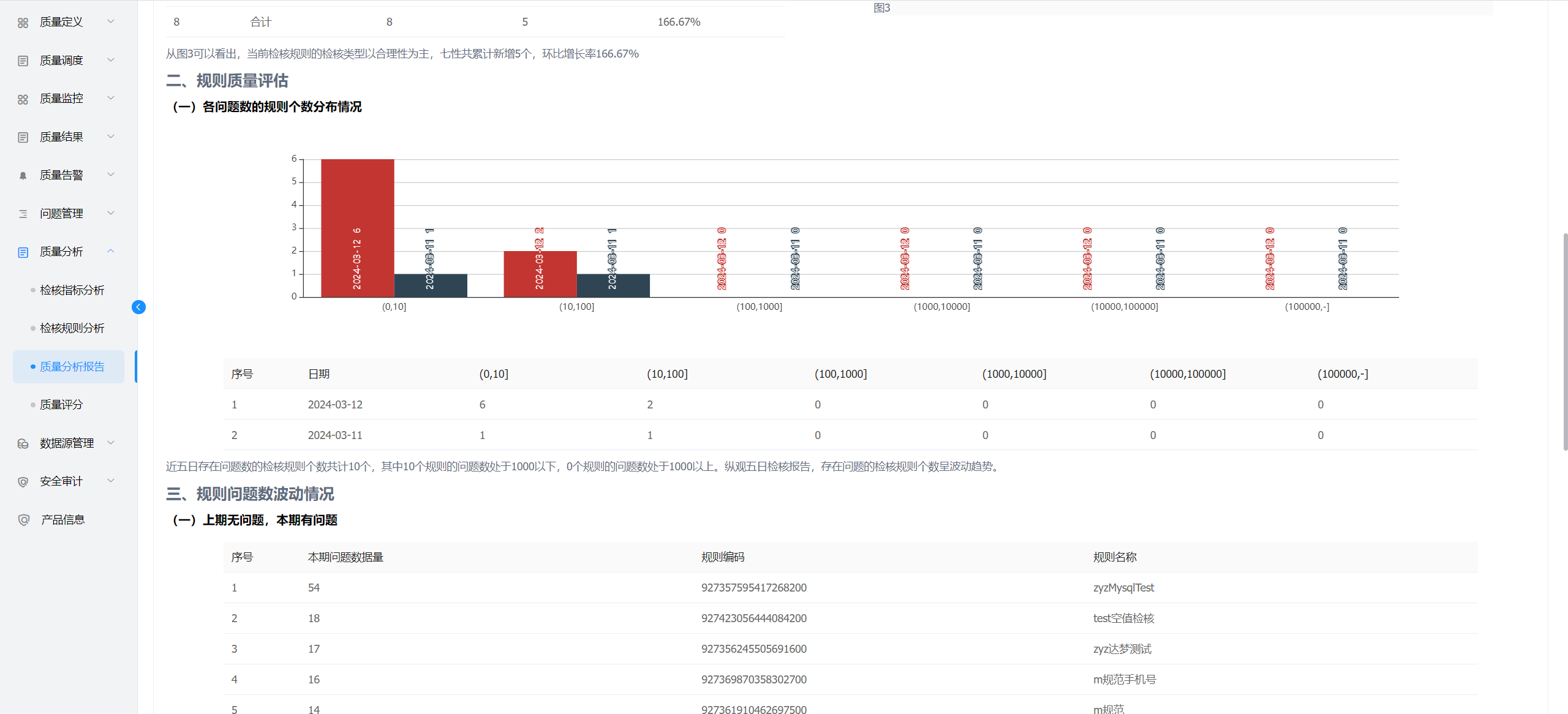The width and height of the screenshot is (1568, 714).
Task: Open 检核规则分析 menu item
Action: click(x=72, y=328)
